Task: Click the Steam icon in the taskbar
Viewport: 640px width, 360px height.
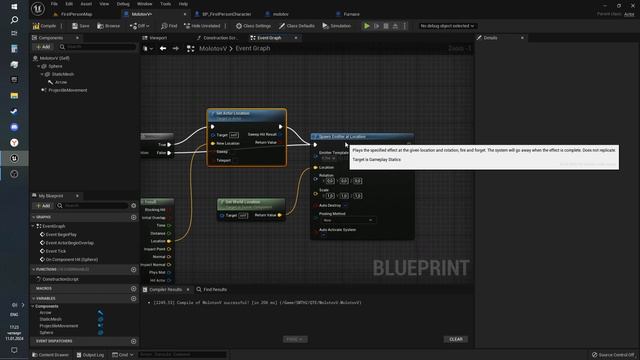Action: point(14,111)
